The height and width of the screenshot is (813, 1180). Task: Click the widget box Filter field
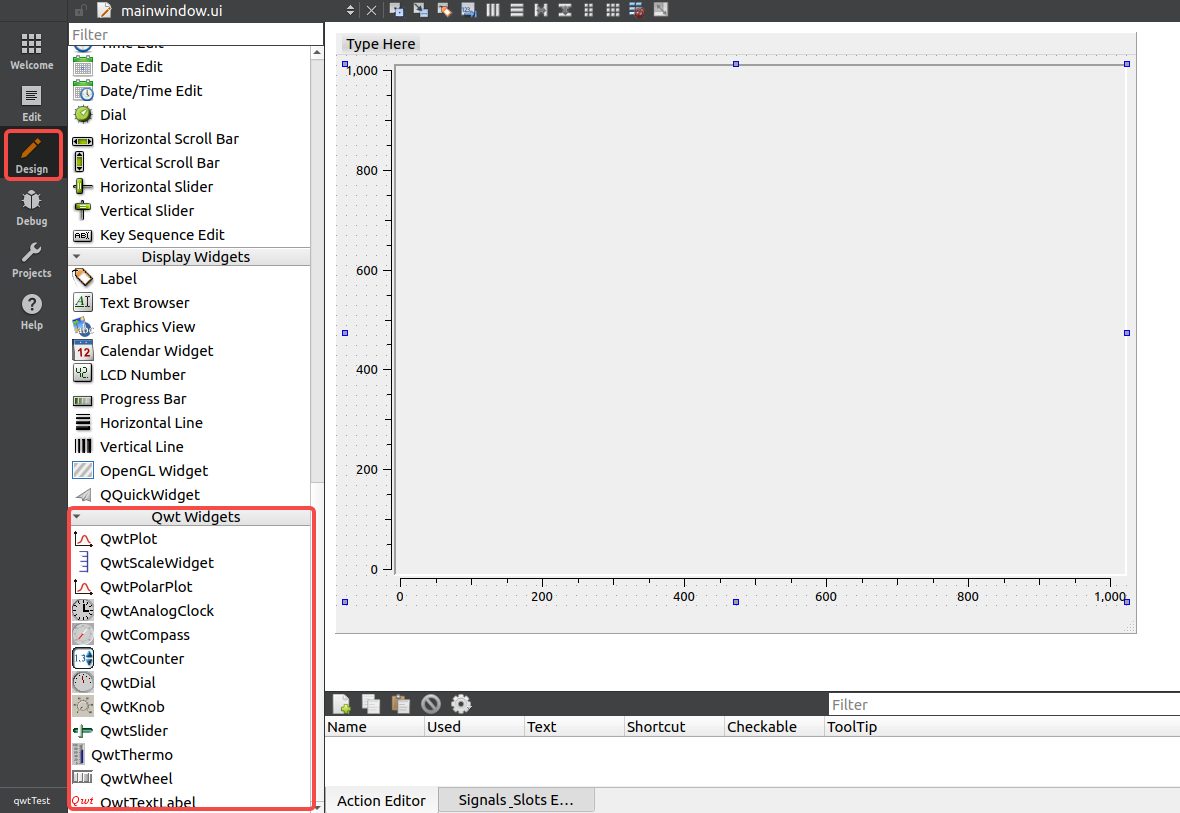tap(190, 33)
